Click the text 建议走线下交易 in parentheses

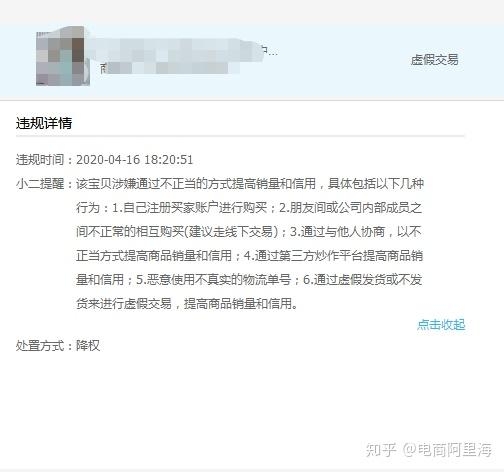[x=231, y=232]
